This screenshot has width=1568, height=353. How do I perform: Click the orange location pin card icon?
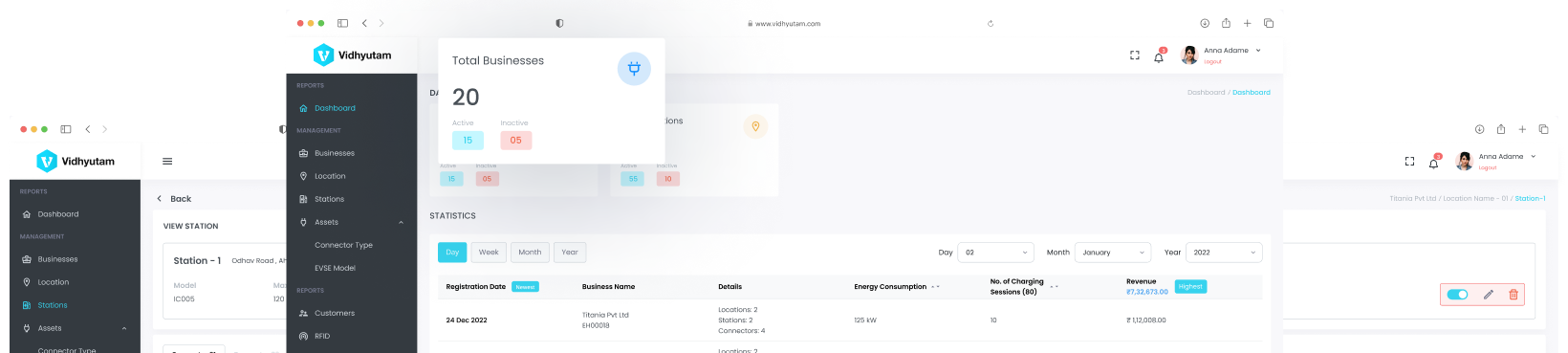click(755, 126)
